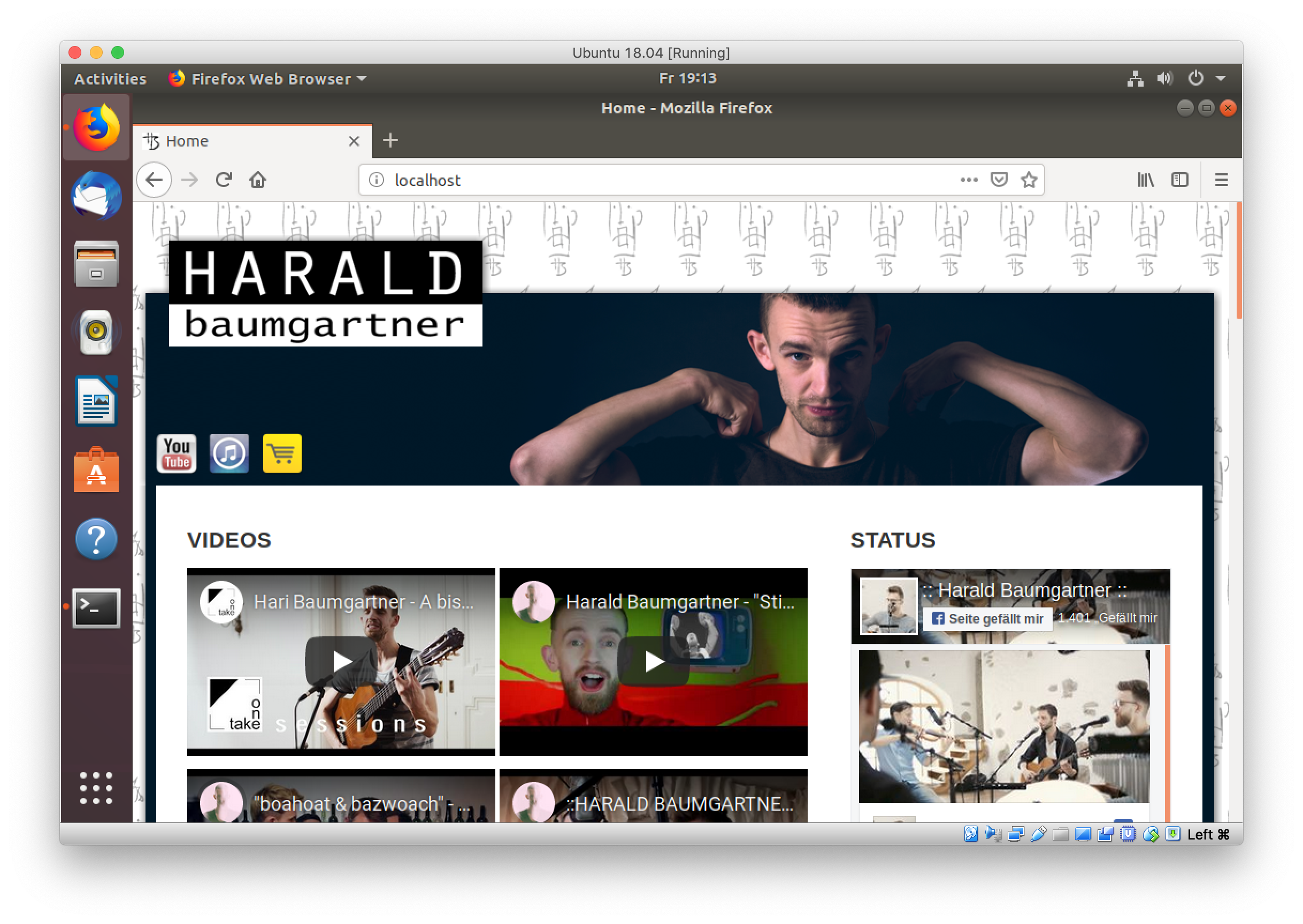
Task: Show site information for localhost
Action: tap(376, 180)
